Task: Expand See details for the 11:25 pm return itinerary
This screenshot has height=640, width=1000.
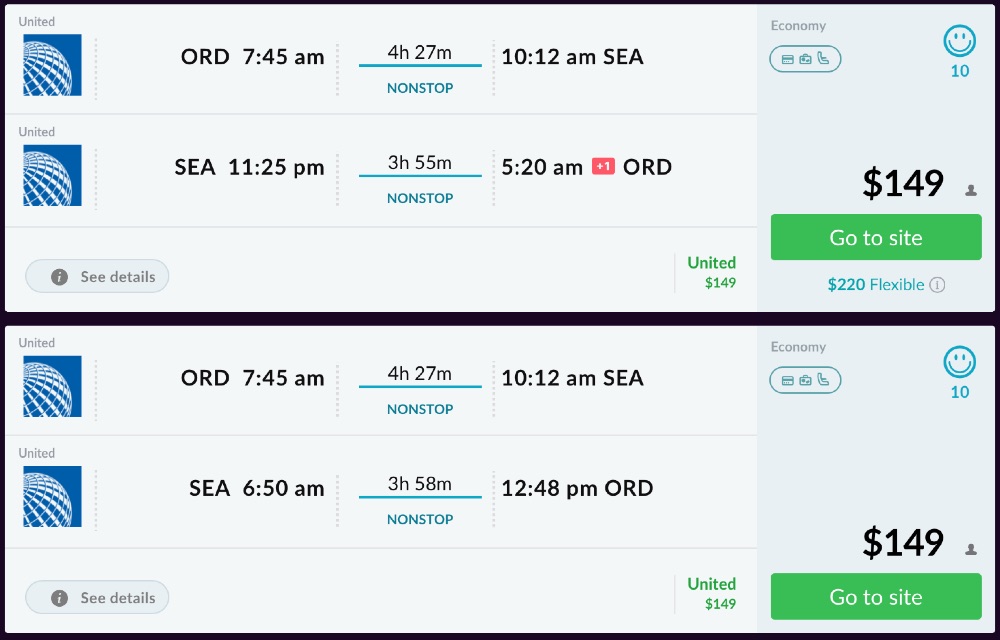Action: (97, 277)
